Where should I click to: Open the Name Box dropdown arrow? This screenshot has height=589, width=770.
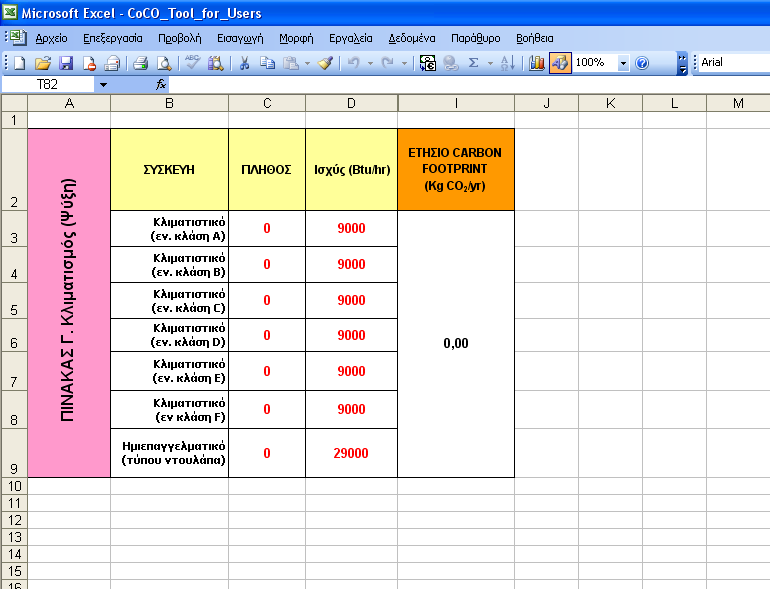[103, 84]
